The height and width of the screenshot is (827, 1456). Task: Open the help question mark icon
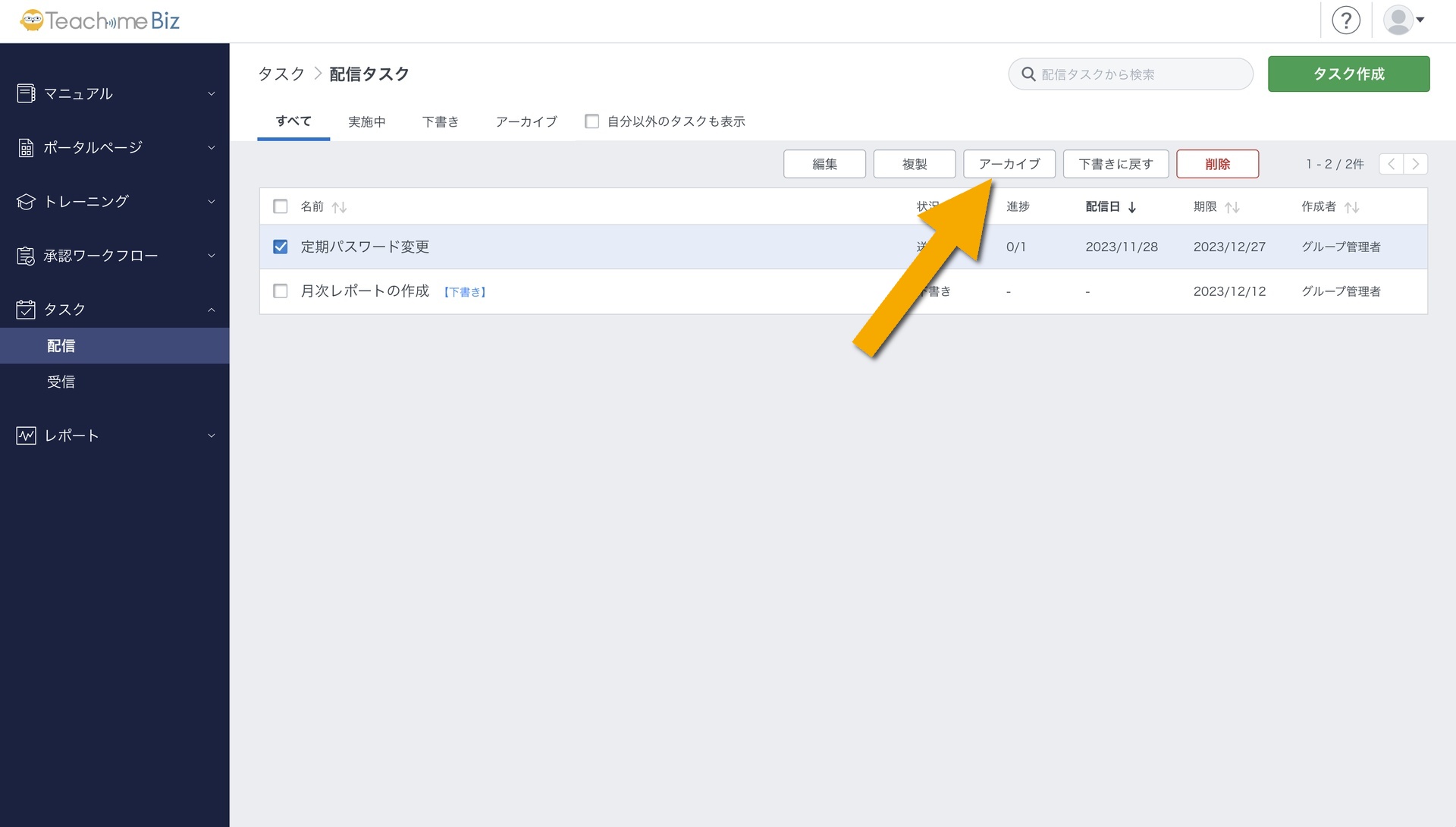click(x=1346, y=20)
